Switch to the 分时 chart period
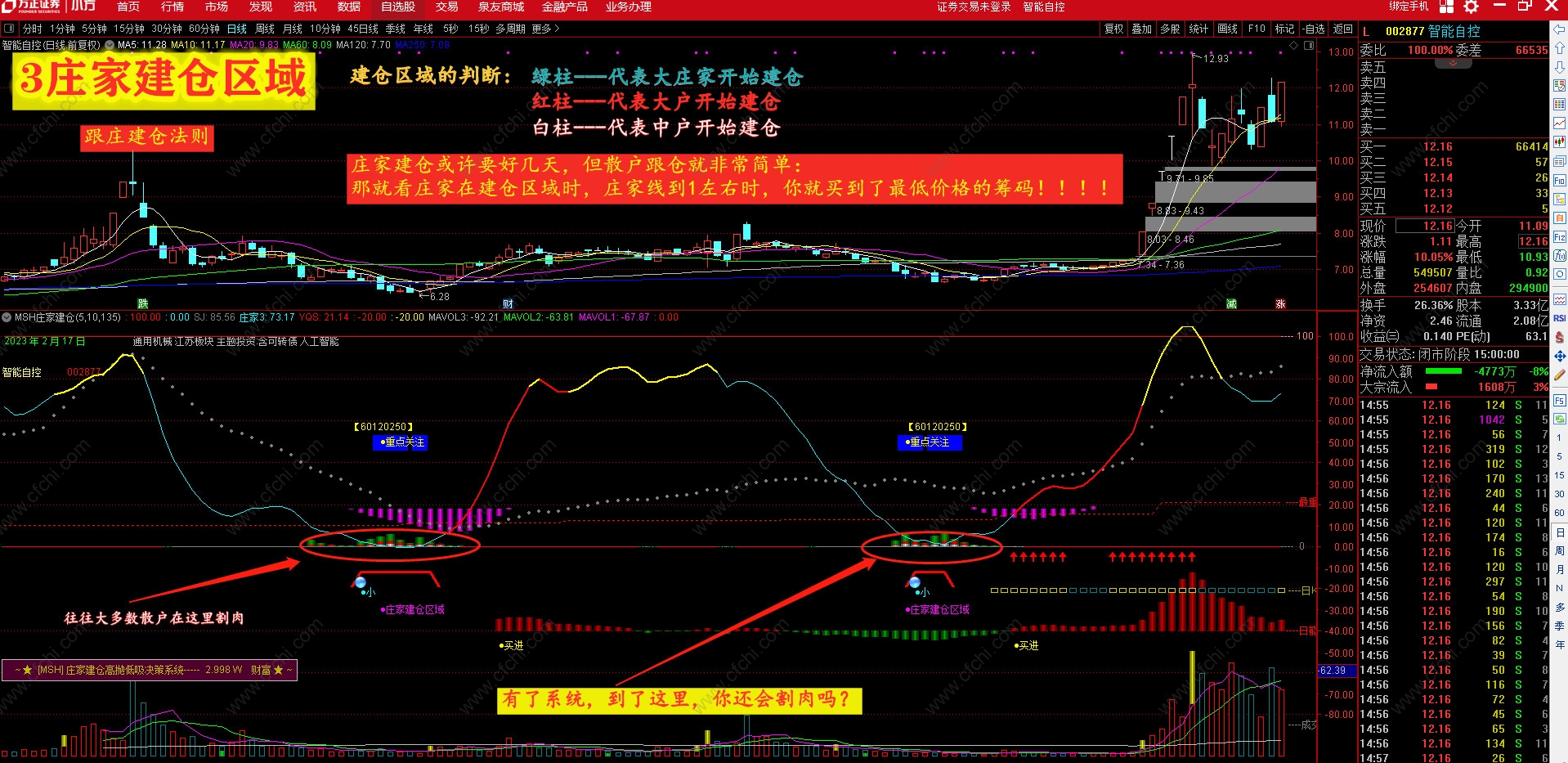The width and height of the screenshot is (1568, 763). (x=33, y=29)
